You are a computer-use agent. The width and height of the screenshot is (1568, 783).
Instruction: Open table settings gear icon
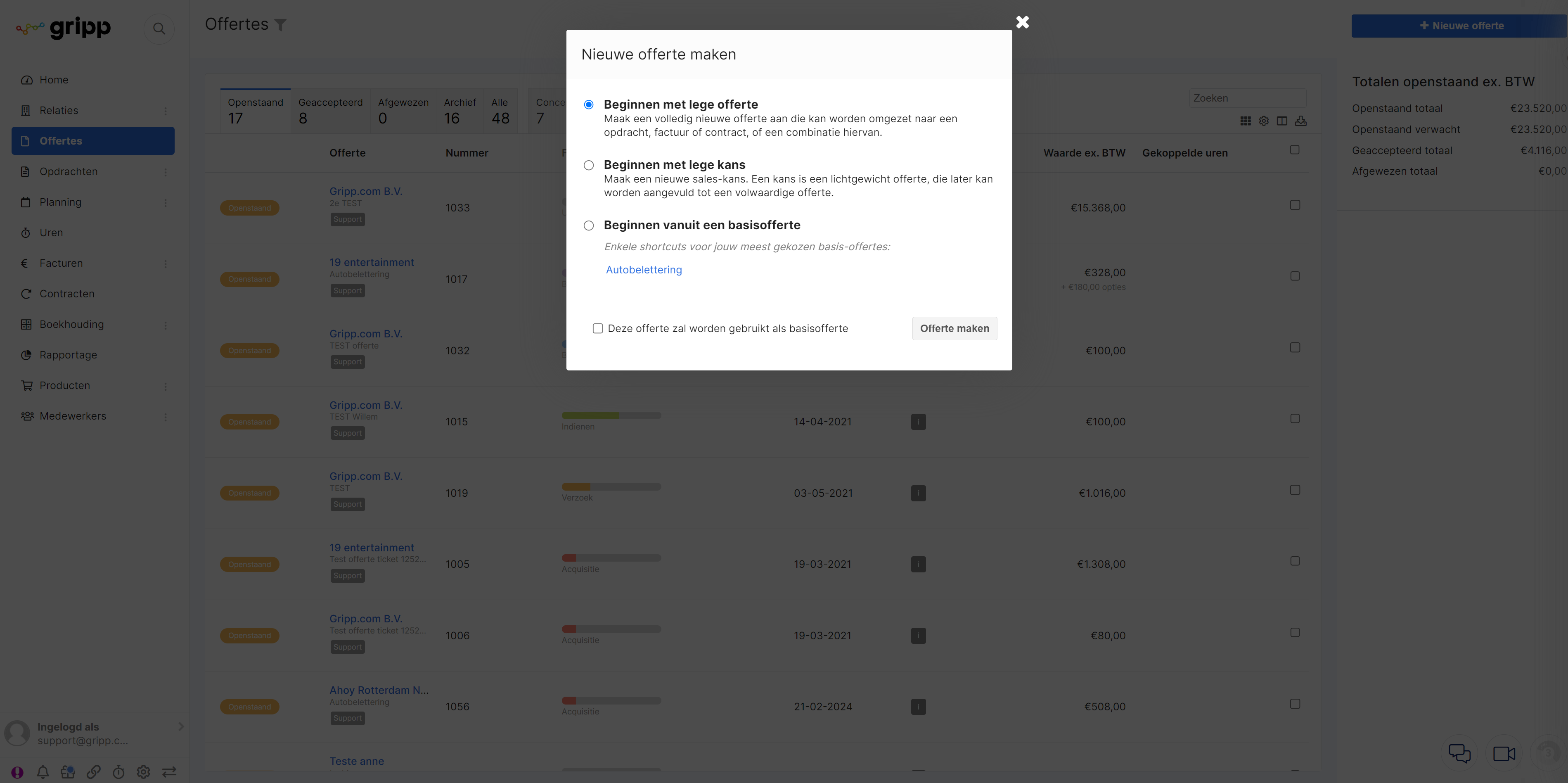tap(1264, 121)
